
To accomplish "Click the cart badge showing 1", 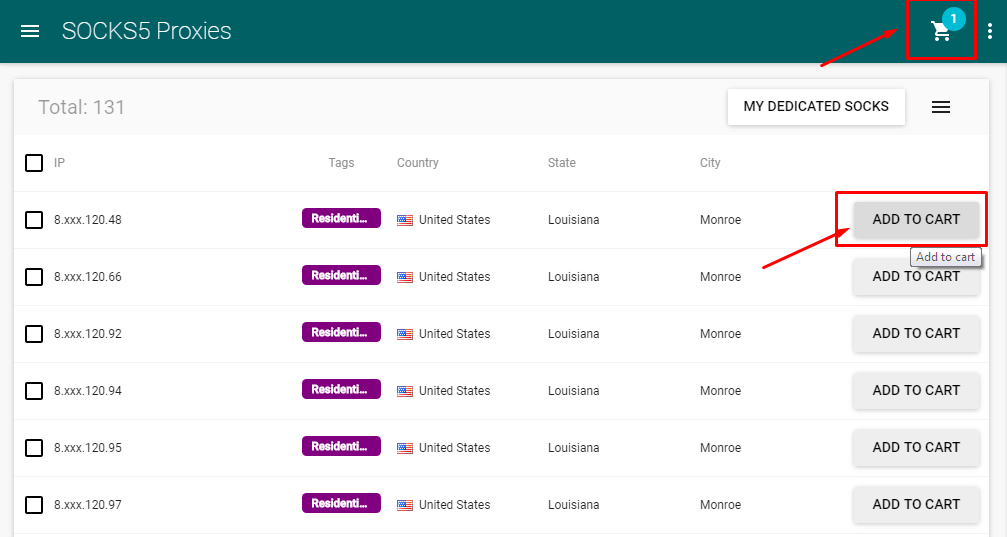I will pos(954,19).
